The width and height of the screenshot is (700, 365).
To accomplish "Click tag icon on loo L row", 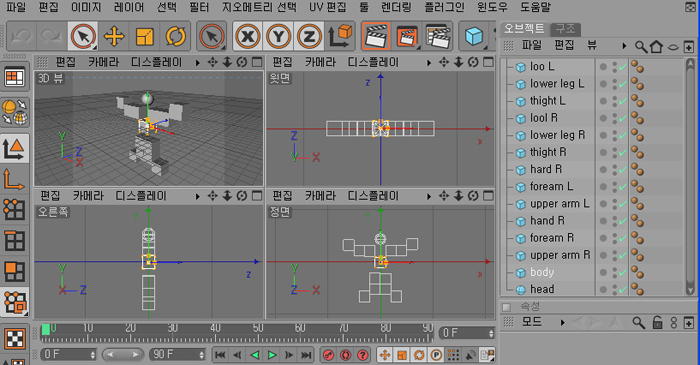I will 638,67.
